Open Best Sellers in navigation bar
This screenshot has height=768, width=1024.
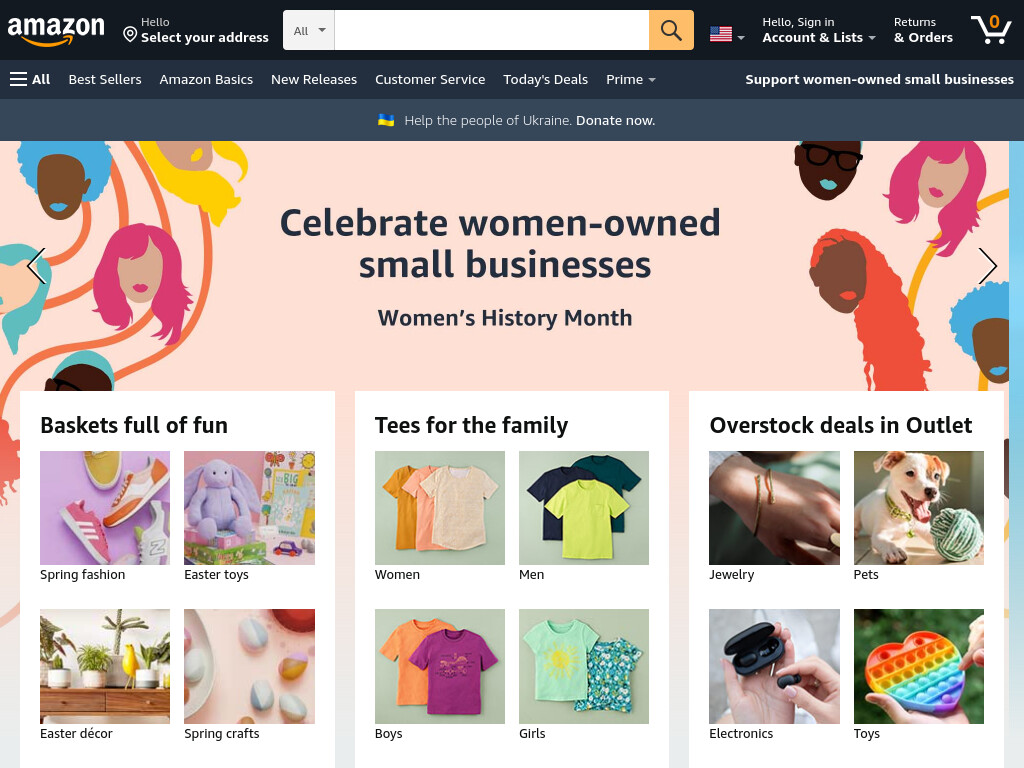[x=105, y=80]
